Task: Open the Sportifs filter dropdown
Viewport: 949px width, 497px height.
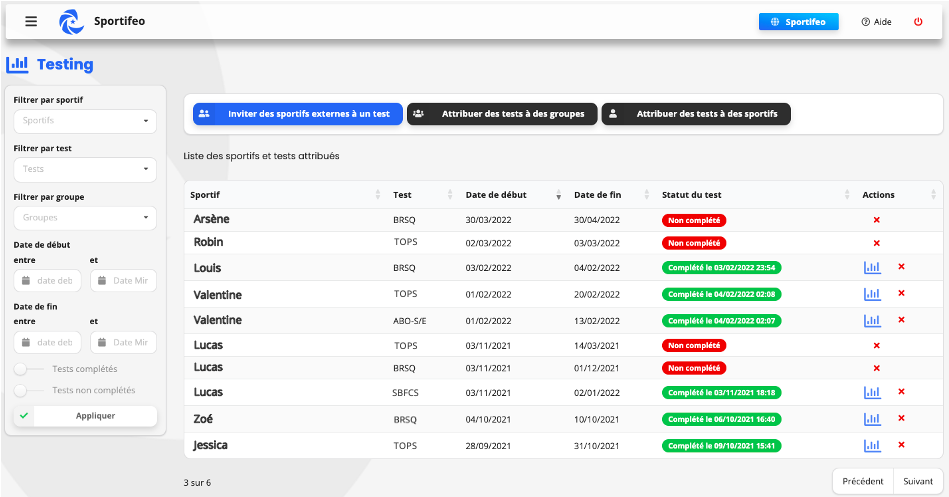Action: coord(85,121)
